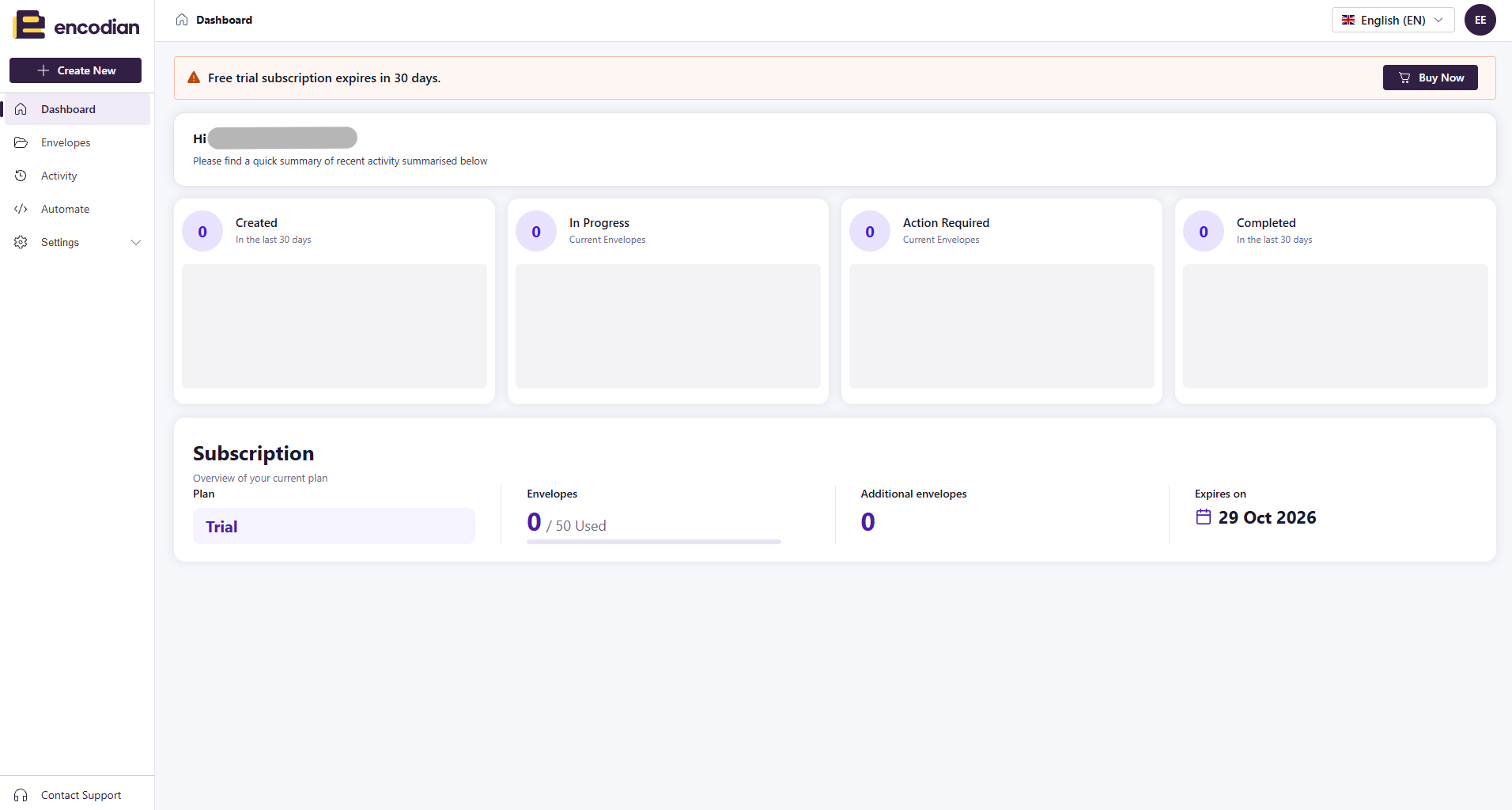Click the Create New button
The height and width of the screenshot is (810, 1512).
point(75,70)
